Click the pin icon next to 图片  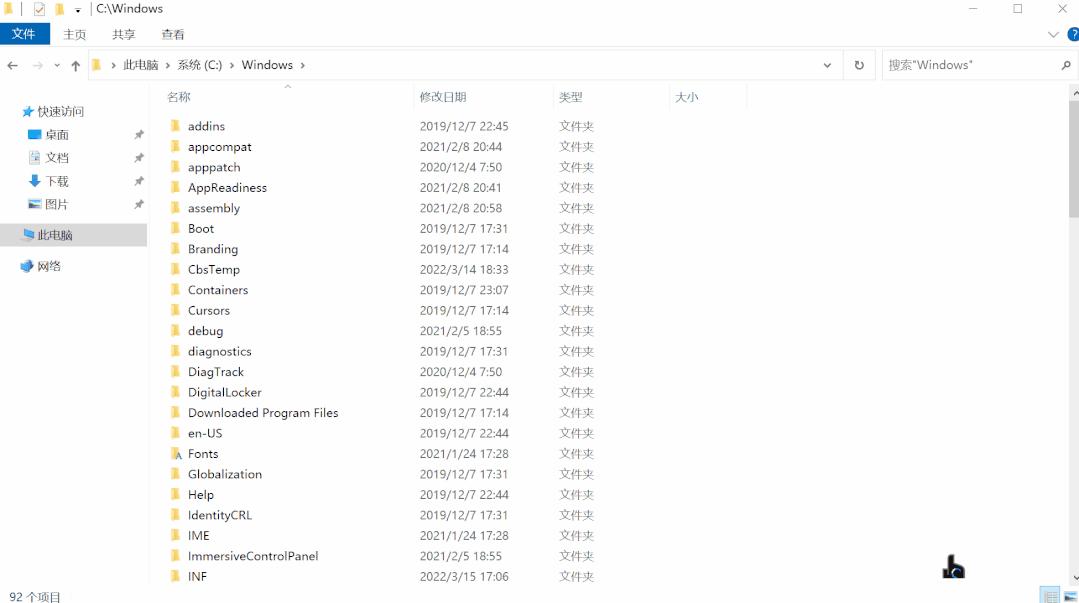[139, 204]
